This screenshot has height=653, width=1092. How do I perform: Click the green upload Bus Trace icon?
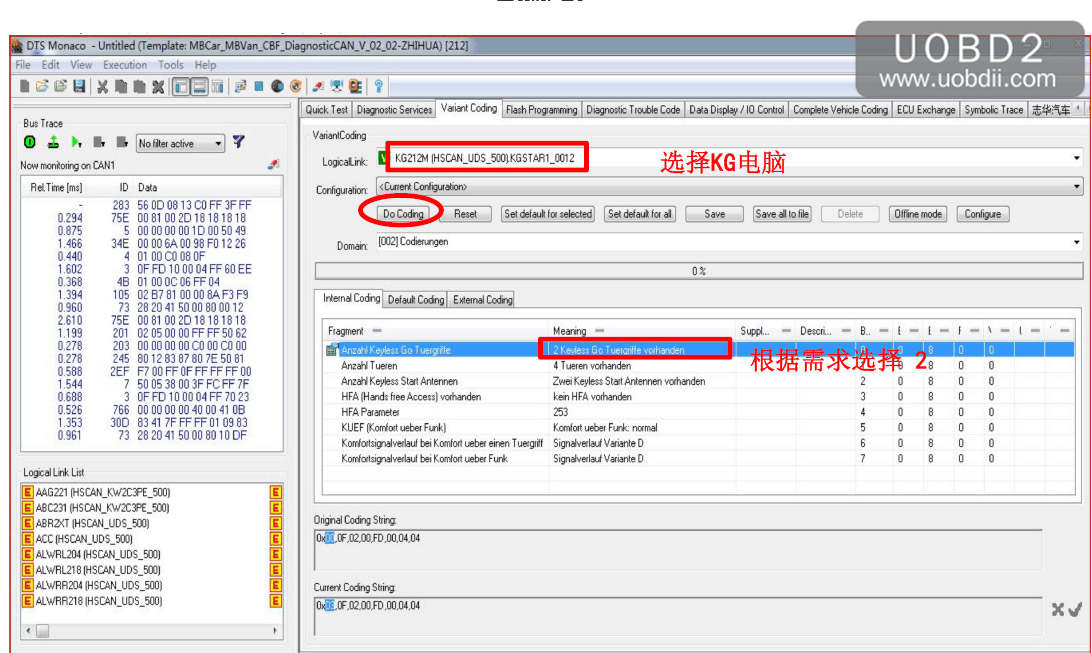point(53,142)
